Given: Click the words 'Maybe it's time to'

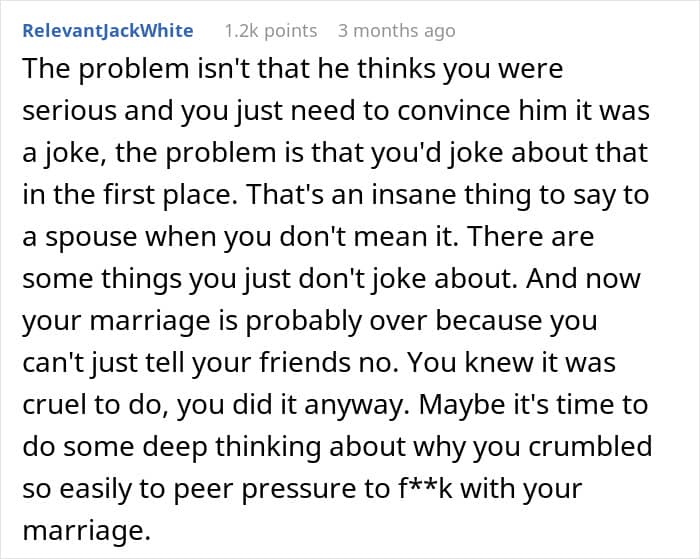Looking at the screenshot, I should 533,405.
